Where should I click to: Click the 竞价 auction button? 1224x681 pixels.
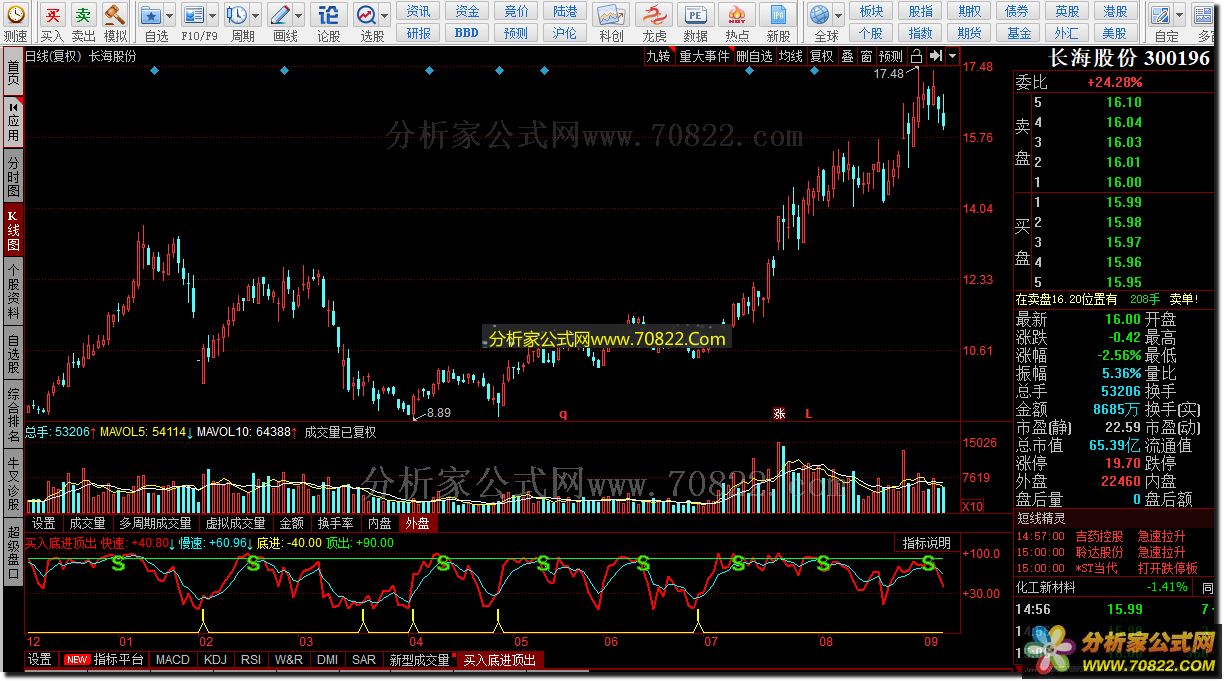click(516, 11)
